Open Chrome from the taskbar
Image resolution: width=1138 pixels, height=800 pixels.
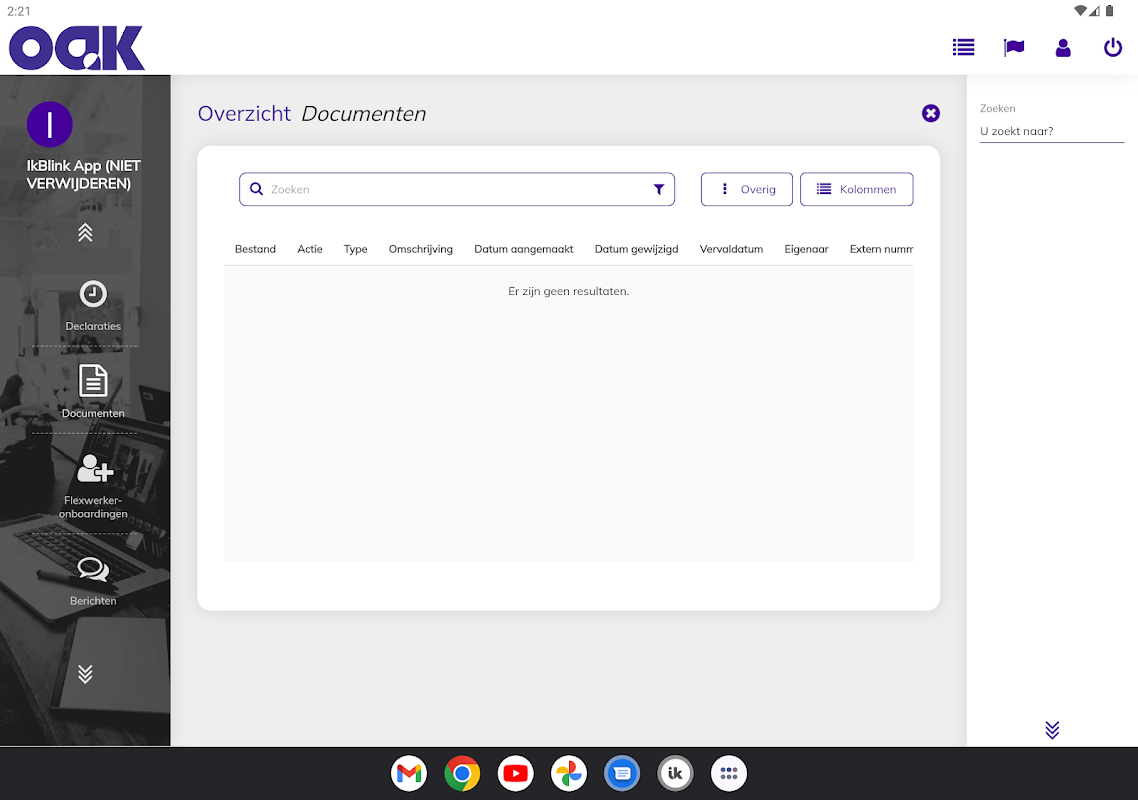(462, 774)
